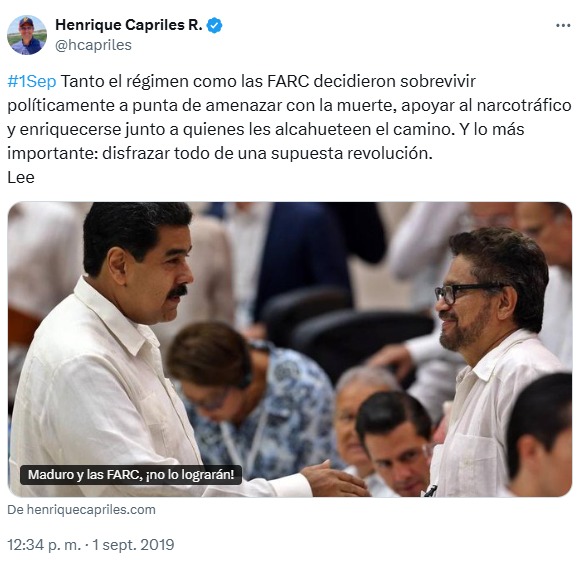Click the 'Maduro y las FARC' caption label
This screenshot has height=566, width=579.
(x=131, y=474)
